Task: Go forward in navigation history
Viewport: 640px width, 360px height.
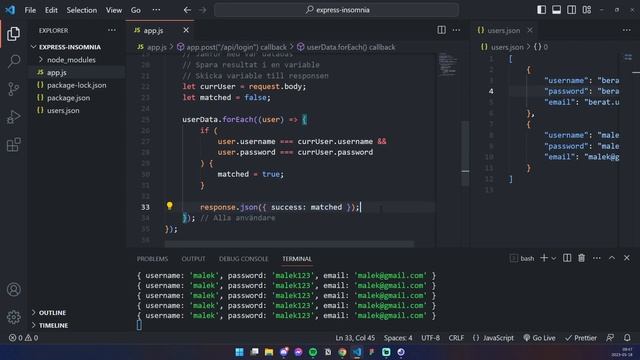Action: point(202,10)
